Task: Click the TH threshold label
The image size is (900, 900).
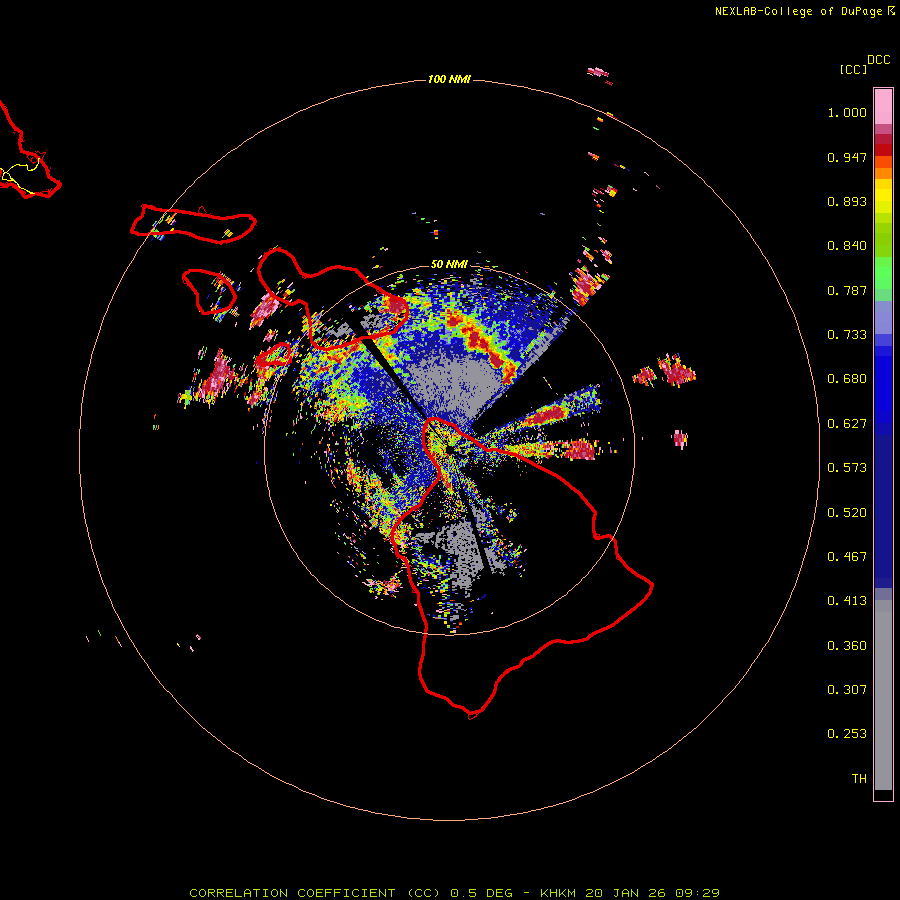Action: pos(859,779)
